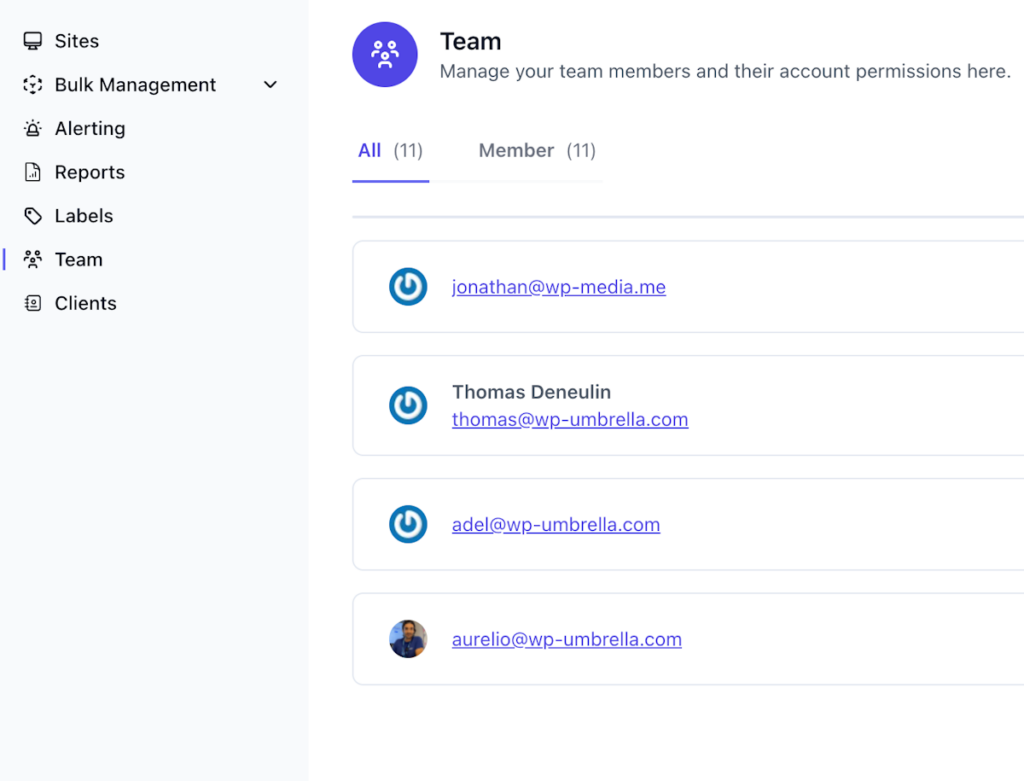Image resolution: width=1024 pixels, height=781 pixels.
Task: Open Alerting via the bell icon
Action: (x=32, y=128)
